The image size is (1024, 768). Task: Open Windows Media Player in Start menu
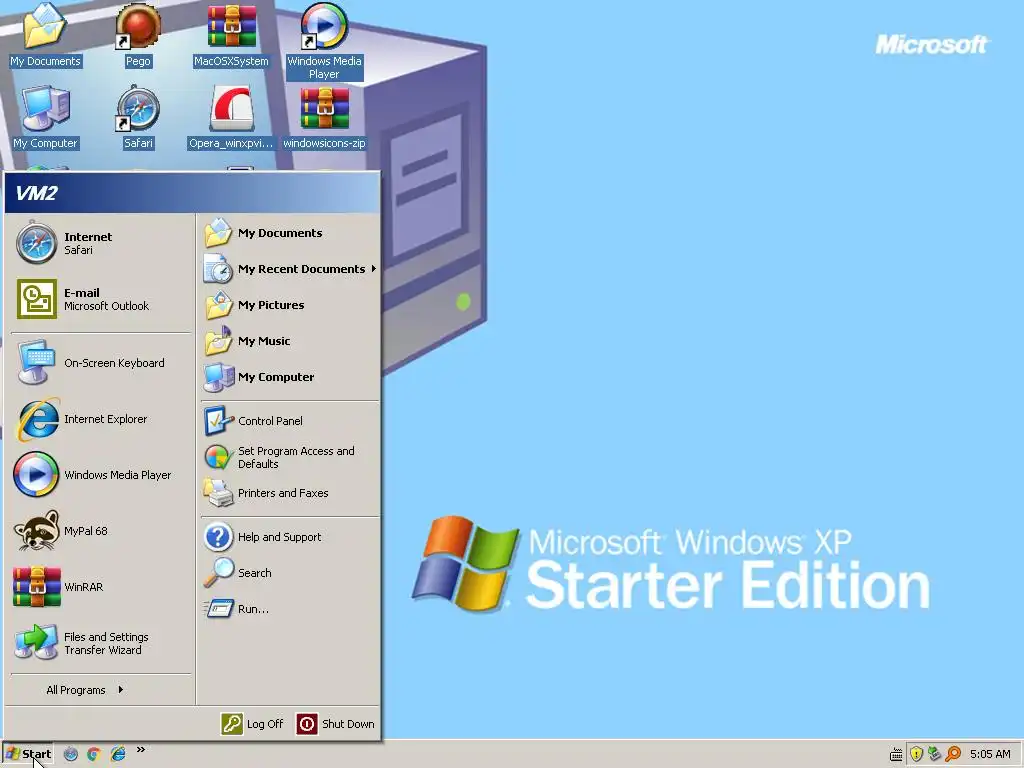pos(99,475)
